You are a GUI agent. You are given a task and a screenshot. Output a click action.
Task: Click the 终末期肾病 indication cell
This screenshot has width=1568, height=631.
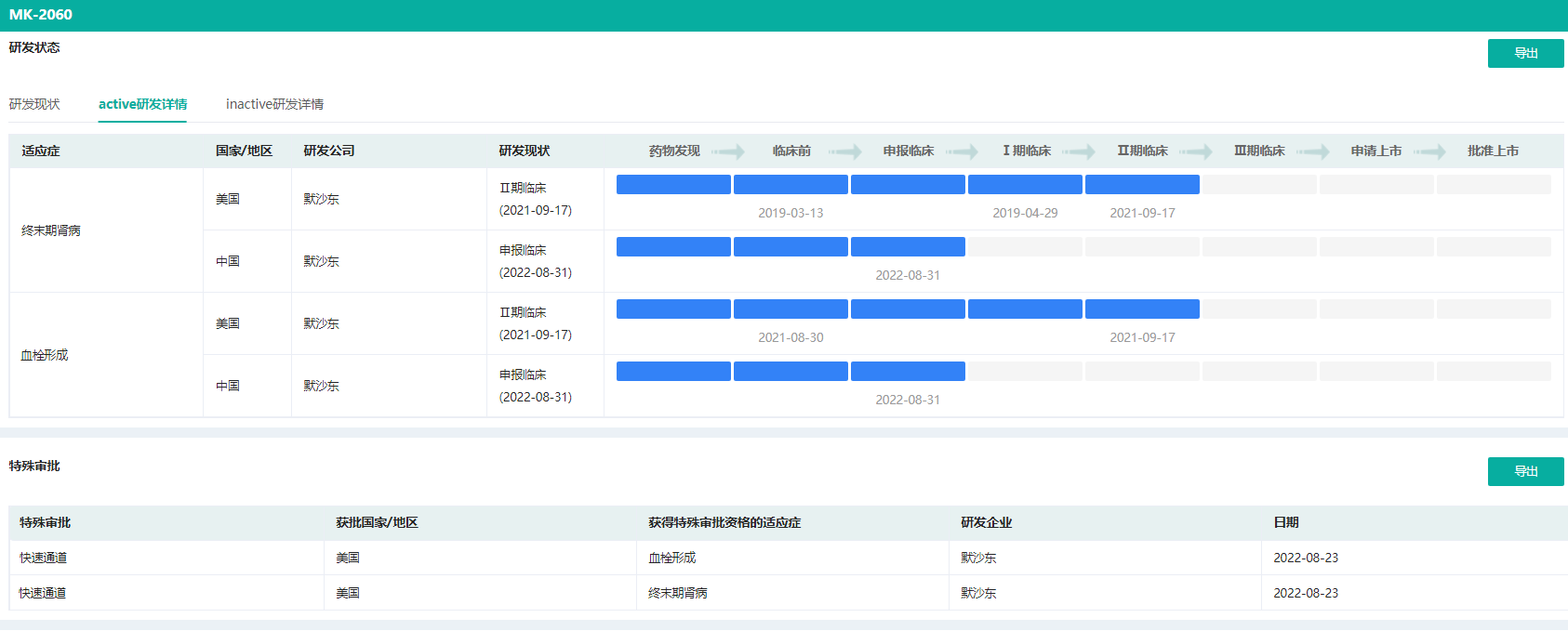(x=51, y=230)
